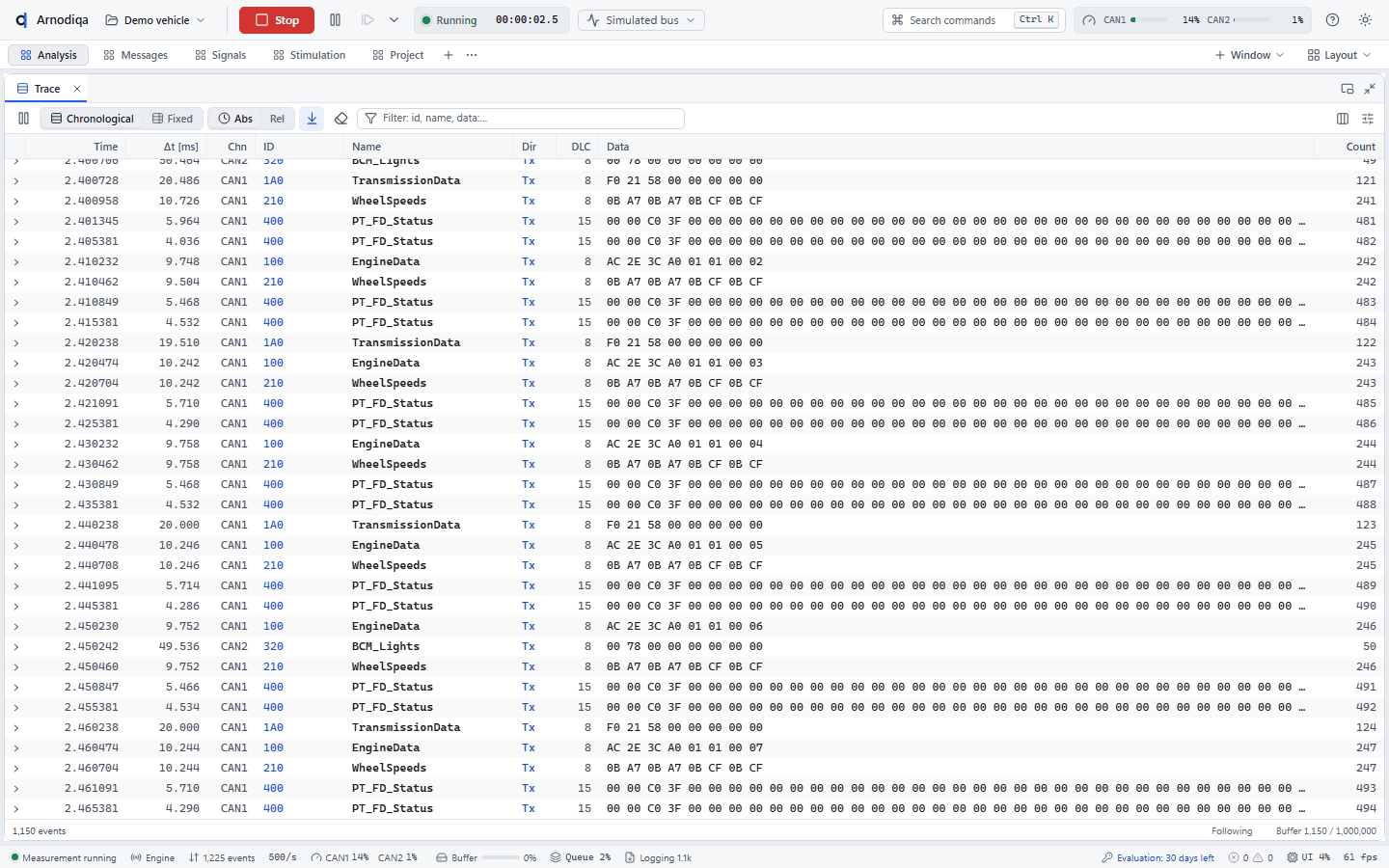Open the Layout menu

click(1339, 55)
